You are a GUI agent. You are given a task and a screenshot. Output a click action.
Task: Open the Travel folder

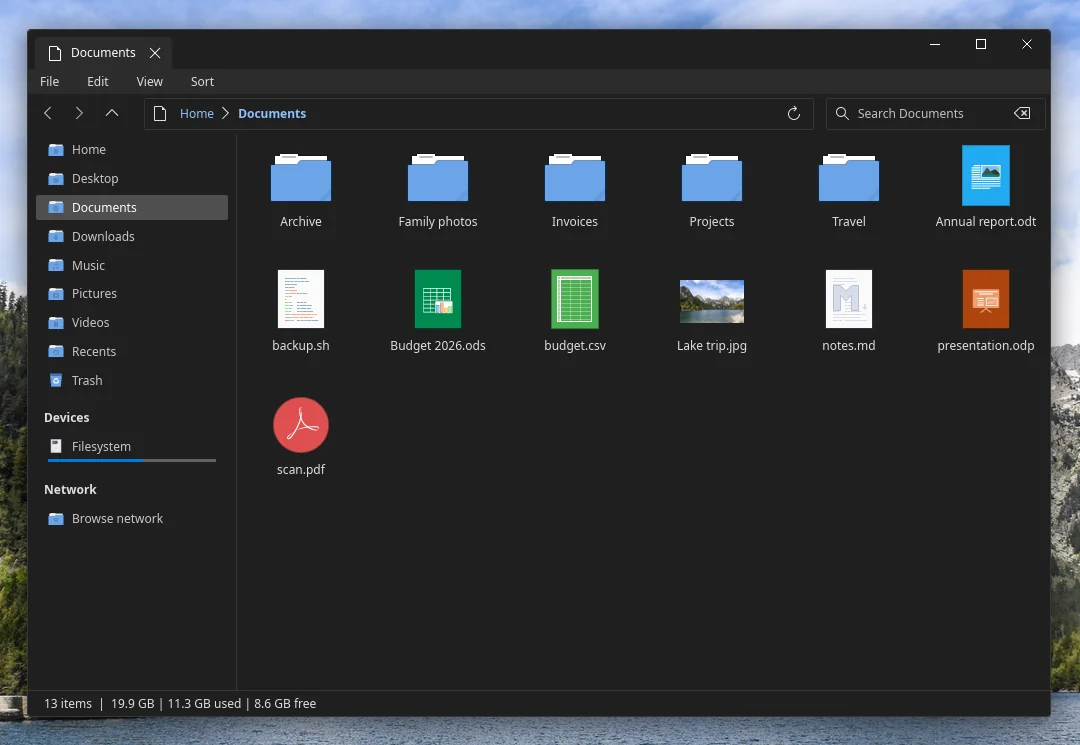849,178
